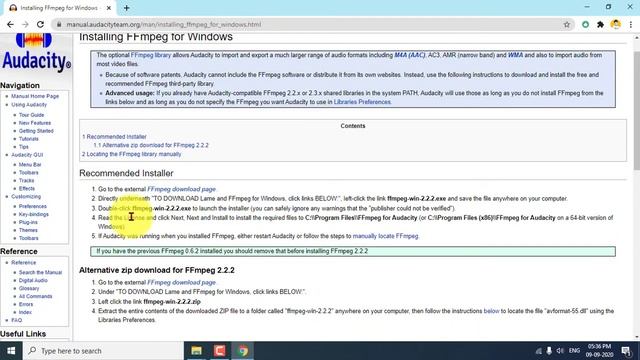The width and height of the screenshot is (640, 360).
Task: Open the Digital Audio link
Action: point(33,280)
